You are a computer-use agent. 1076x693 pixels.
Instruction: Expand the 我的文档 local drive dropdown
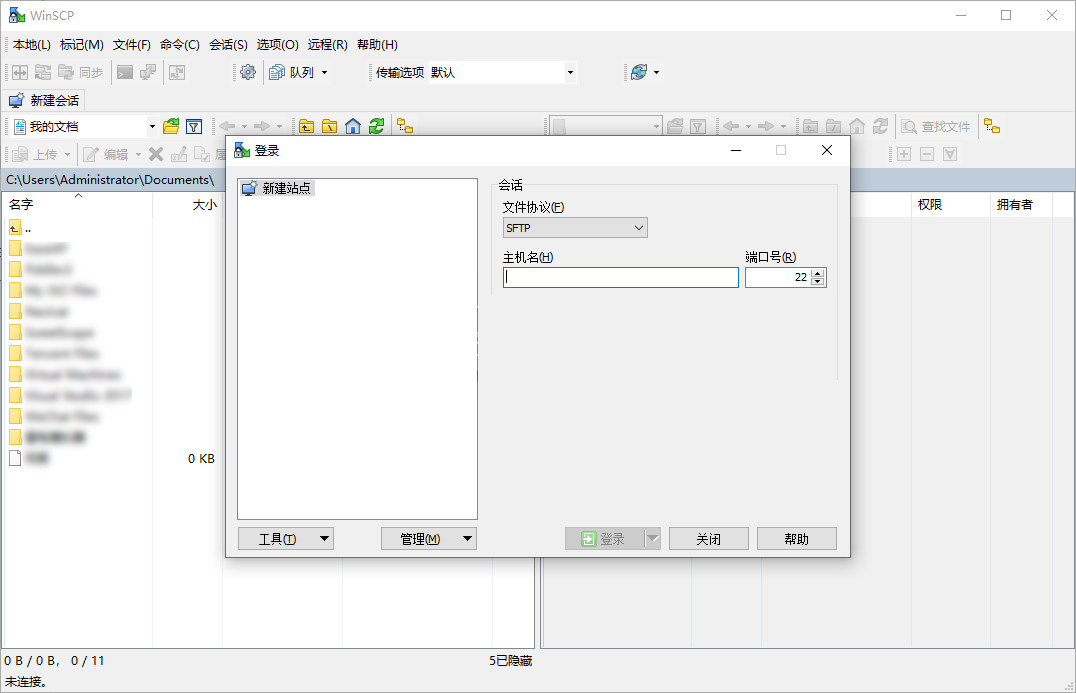tap(152, 126)
